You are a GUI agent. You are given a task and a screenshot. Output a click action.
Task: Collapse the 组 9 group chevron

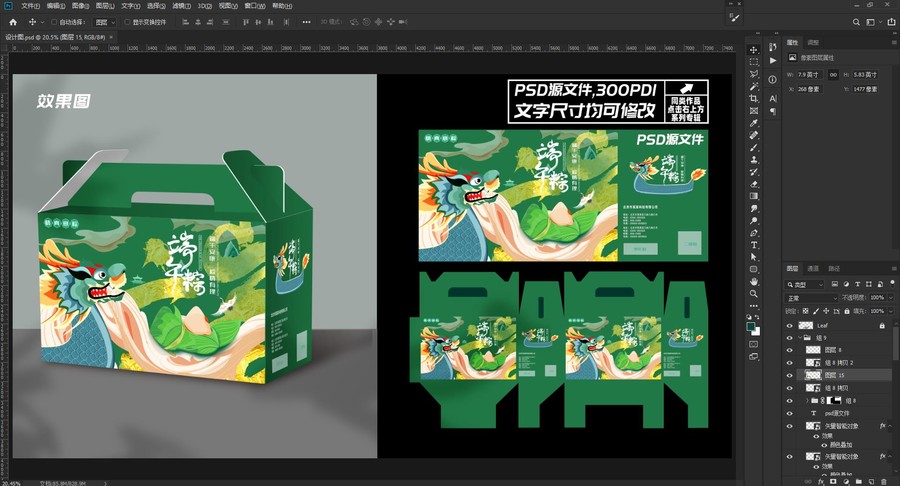[x=800, y=338]
